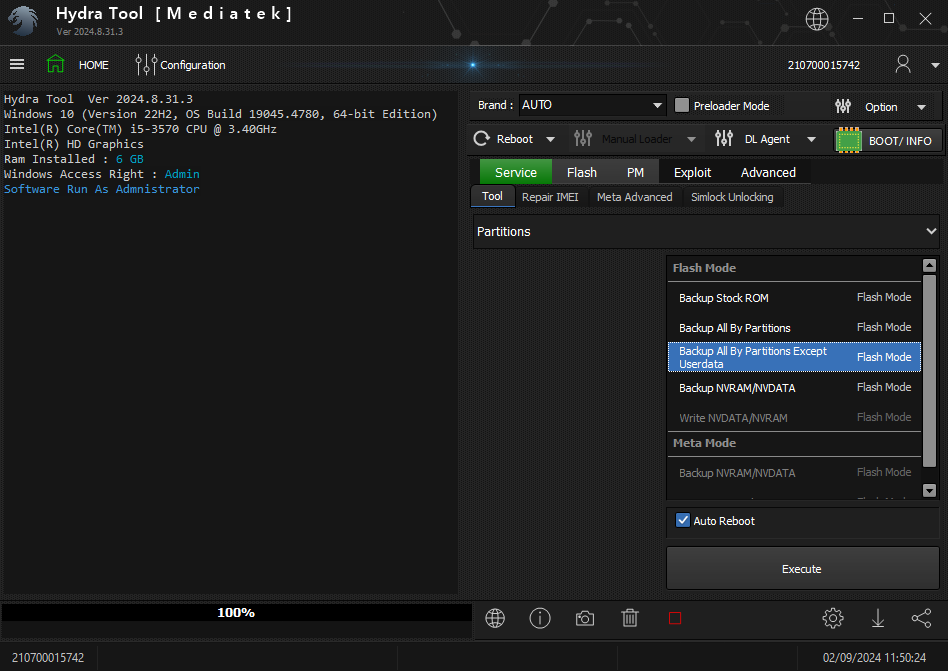The height and width of the screenshot is (671, 948).
Task: Click the Flash Mode group header
Action: pos(794,268)
